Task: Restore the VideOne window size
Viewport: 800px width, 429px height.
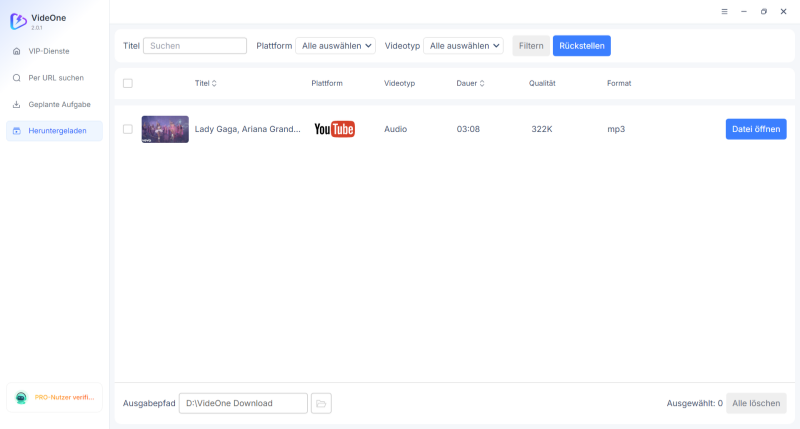Action: click(764, 11)
